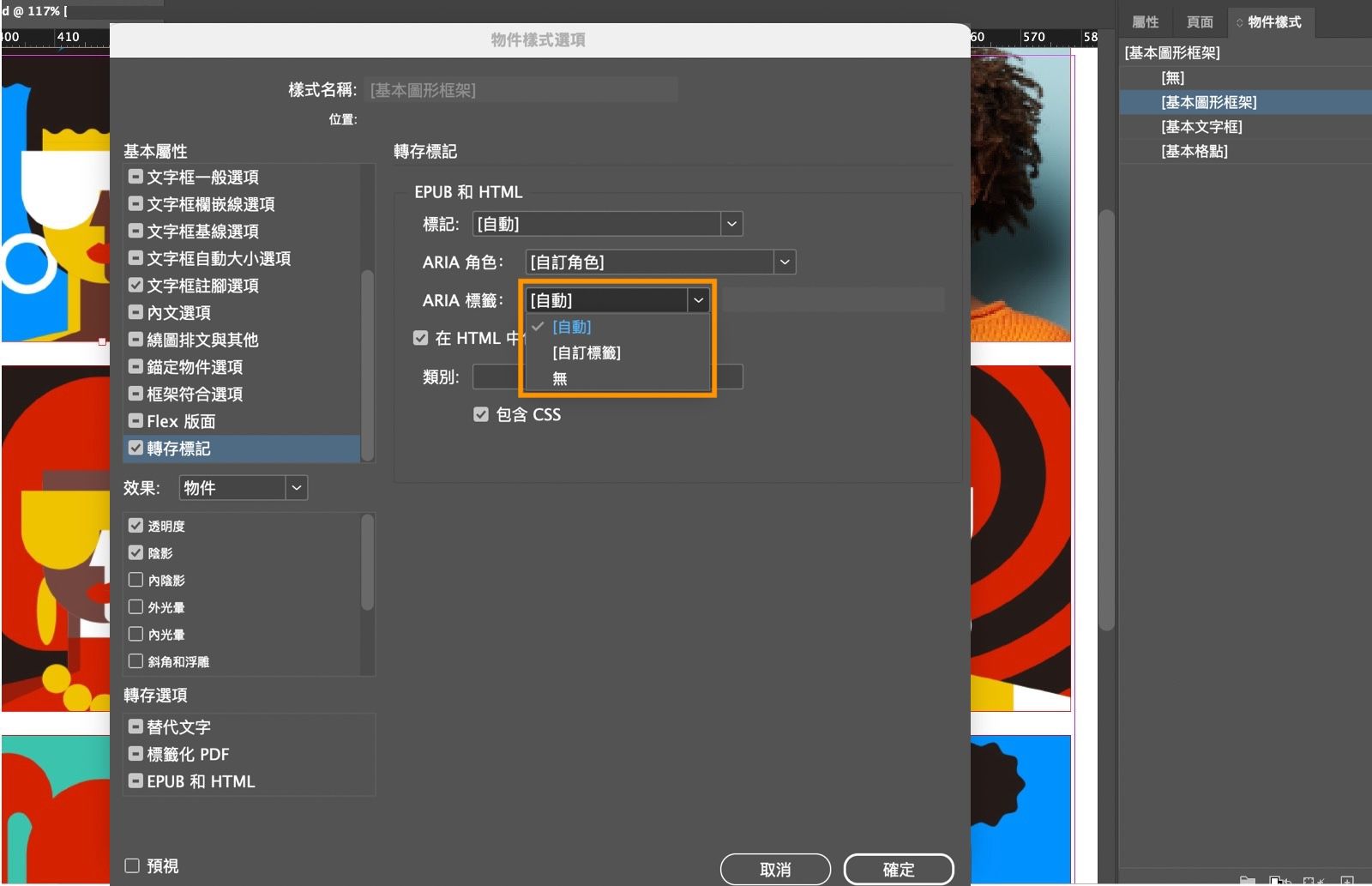Switch to the 頁面 panel tab

click(x=1200, y=22)
